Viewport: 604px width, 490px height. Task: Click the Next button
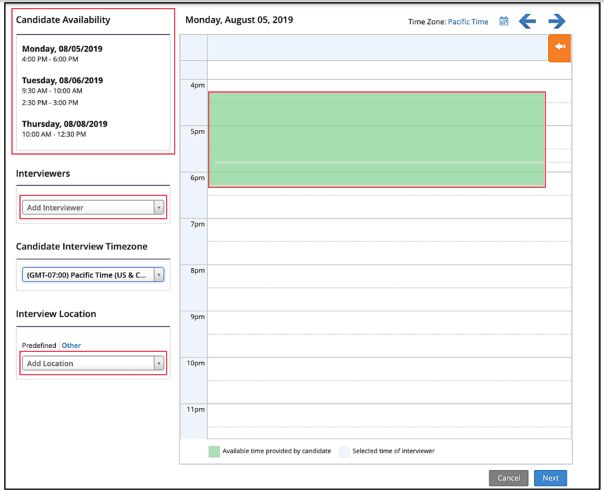pyautogui.click(x=550, y=478)
